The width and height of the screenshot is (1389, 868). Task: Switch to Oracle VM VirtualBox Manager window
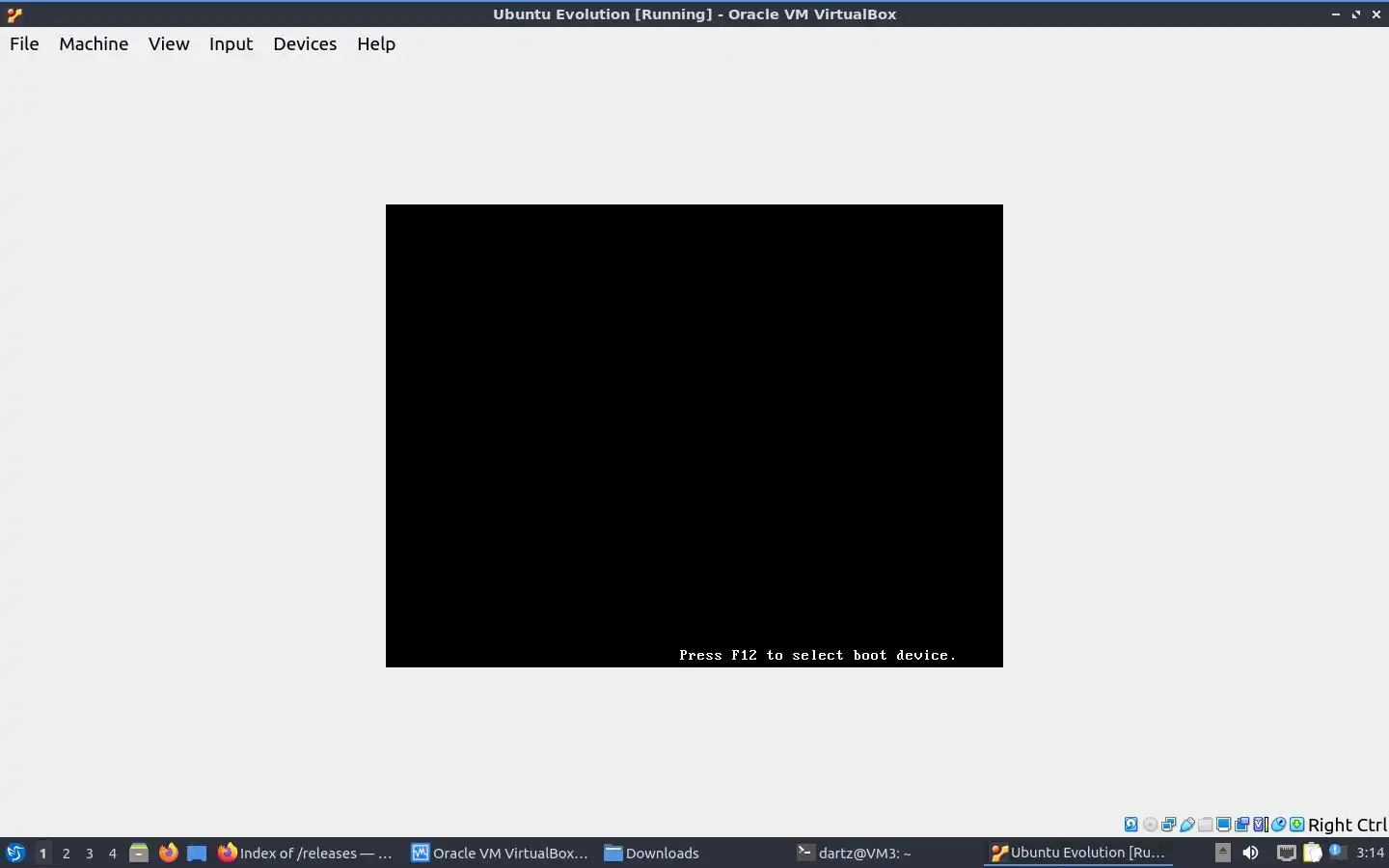point(500,853)
